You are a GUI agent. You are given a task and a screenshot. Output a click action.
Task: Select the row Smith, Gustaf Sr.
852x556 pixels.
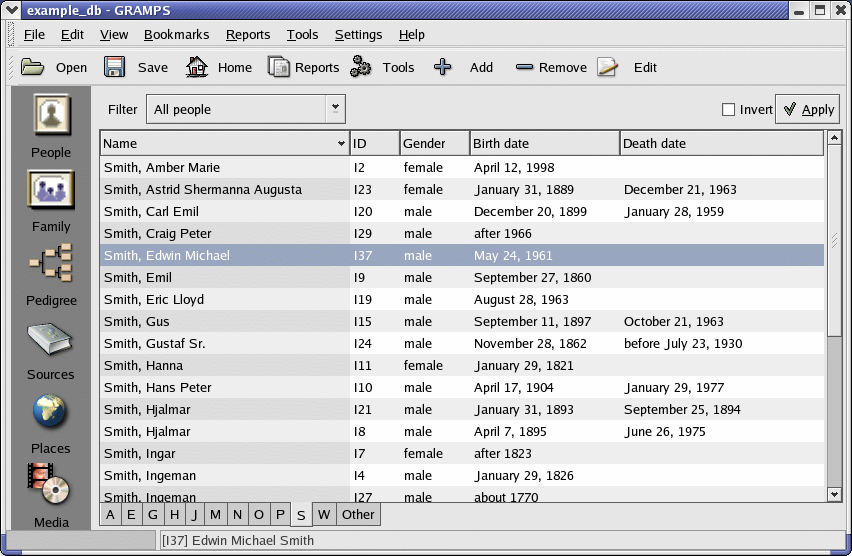tap(155, 343)
